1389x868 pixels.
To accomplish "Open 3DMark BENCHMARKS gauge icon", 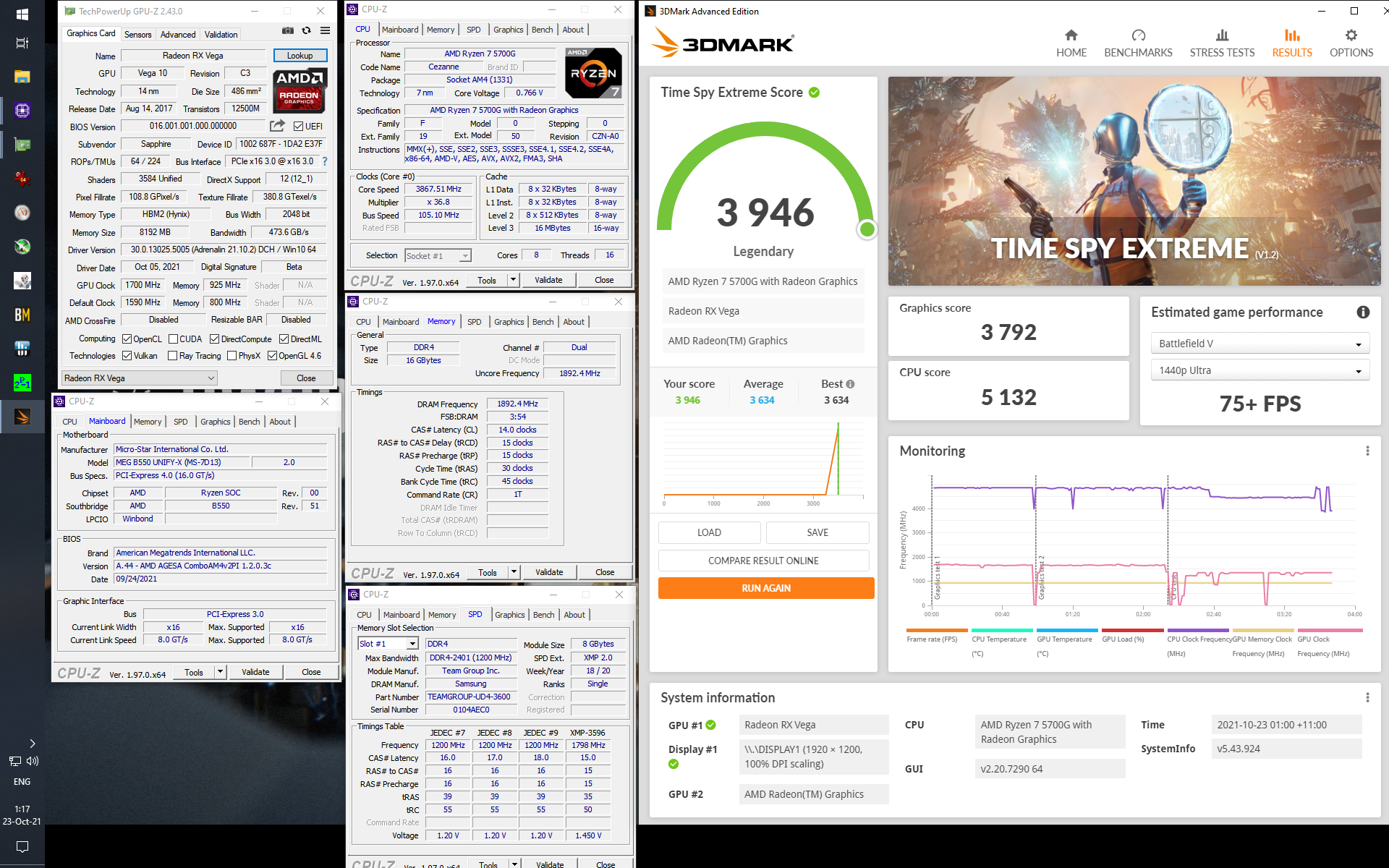I will point(1138,35).
